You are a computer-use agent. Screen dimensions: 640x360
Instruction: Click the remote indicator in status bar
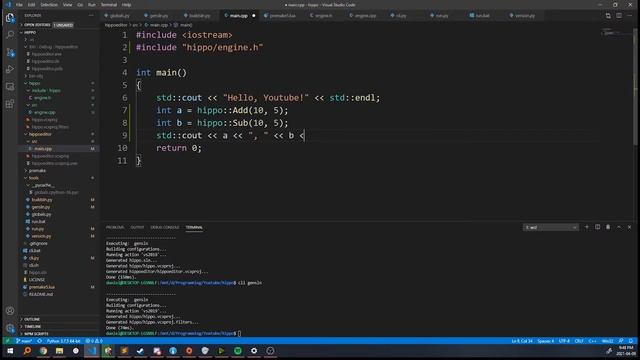pyautogui.click(x=7, y=341)
